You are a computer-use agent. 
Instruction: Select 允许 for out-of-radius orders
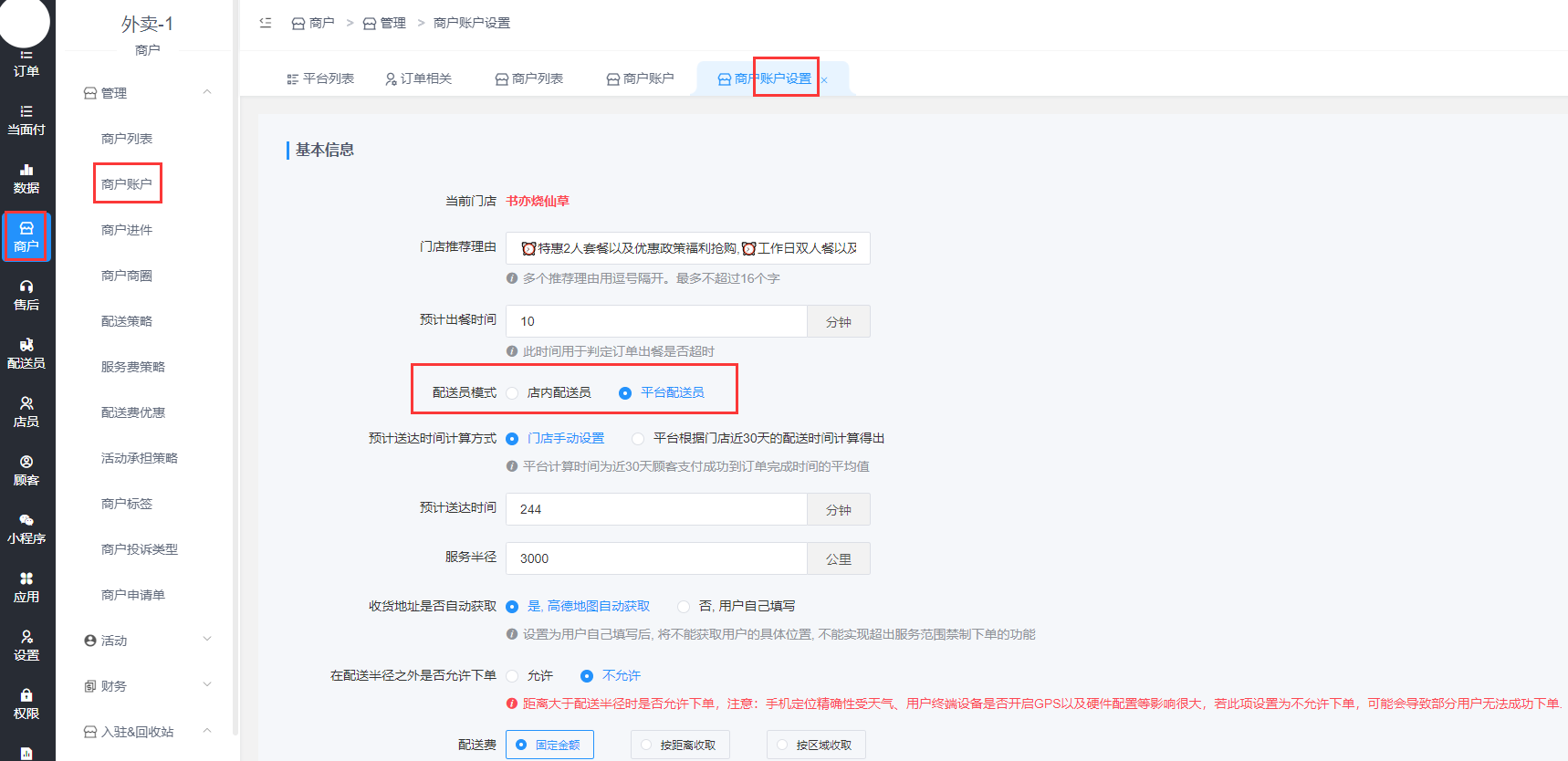[x=529, y=675]
